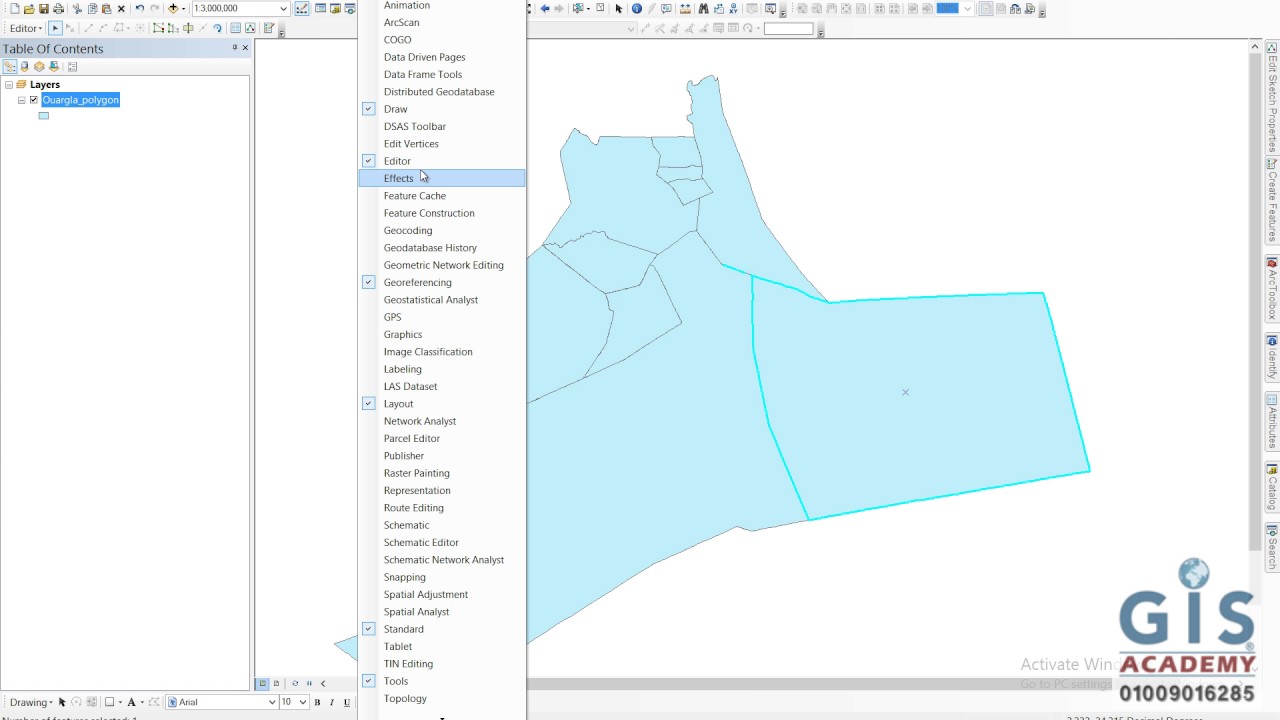The image size is (1280, 720).
Task: Open the Find binoculars tool
Action: point(703,9)
